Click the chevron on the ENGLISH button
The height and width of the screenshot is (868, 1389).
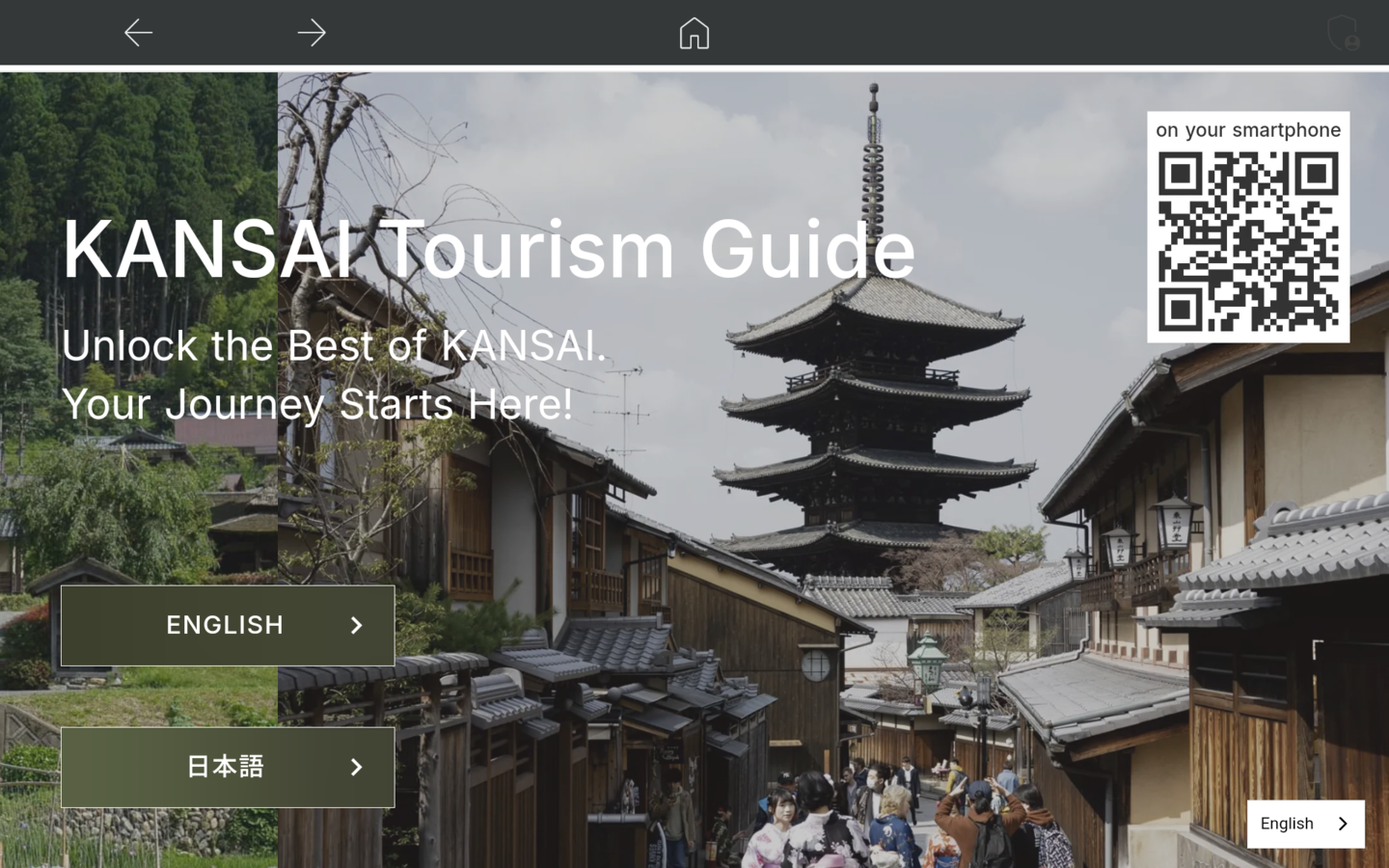356,625
